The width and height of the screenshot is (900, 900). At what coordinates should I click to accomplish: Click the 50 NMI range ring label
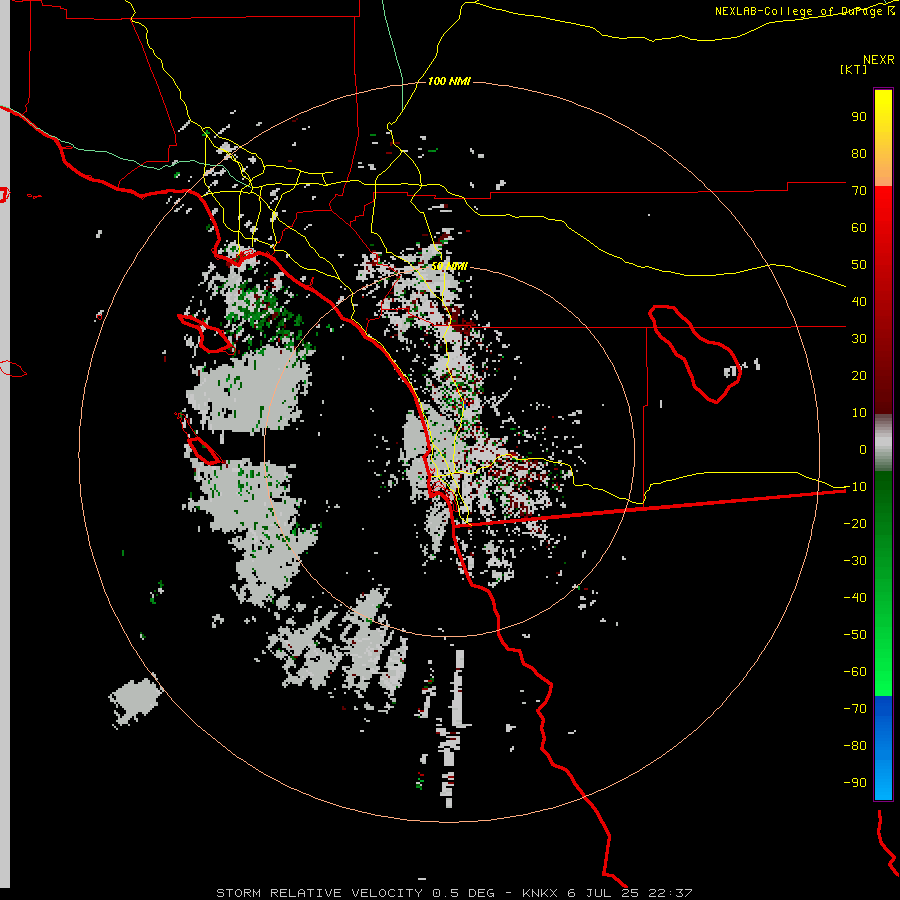point(449,267)
